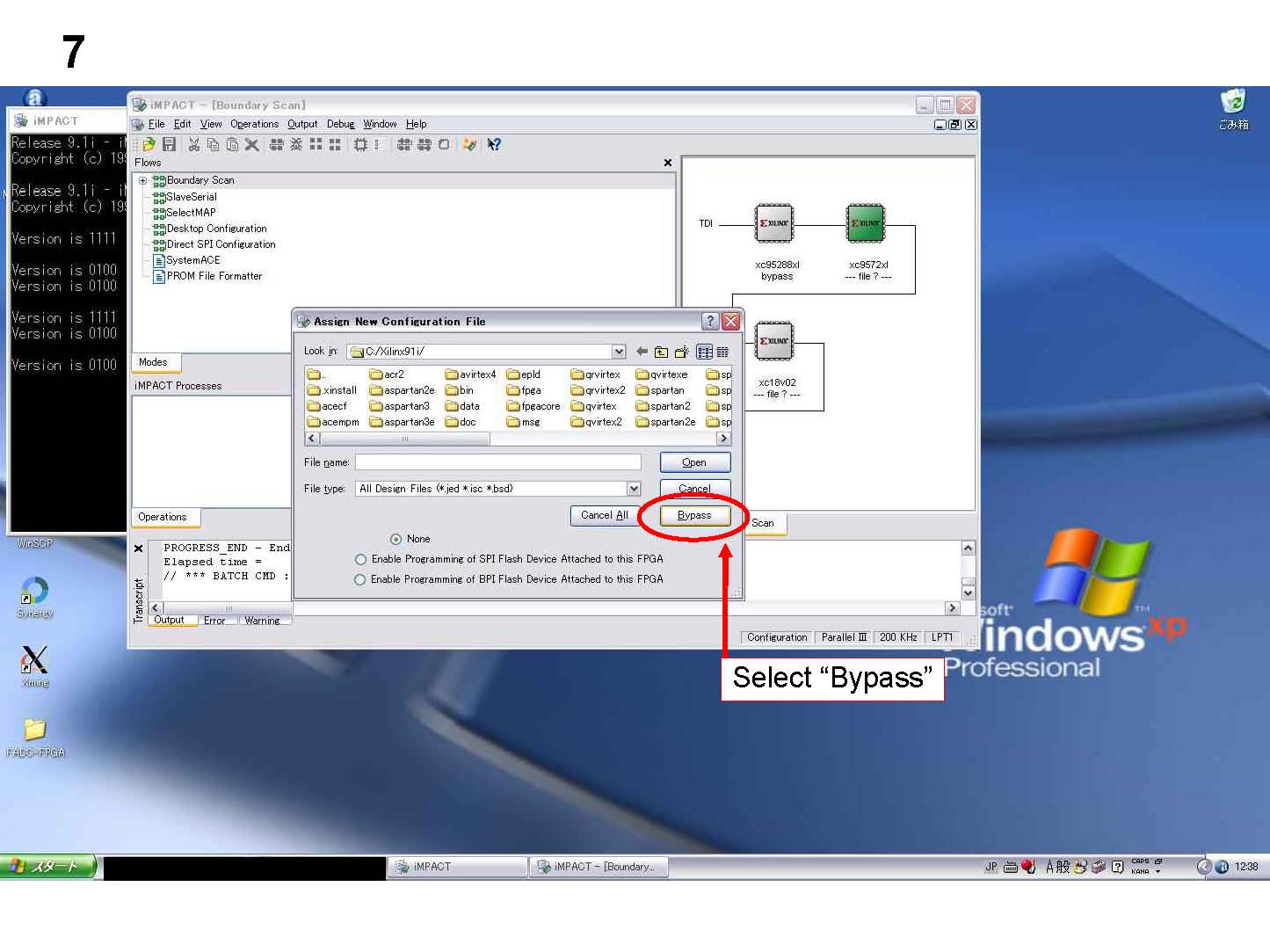The image size is (1270, 952).
Task: Switch to the Modes tab
Action: point(155,362)
